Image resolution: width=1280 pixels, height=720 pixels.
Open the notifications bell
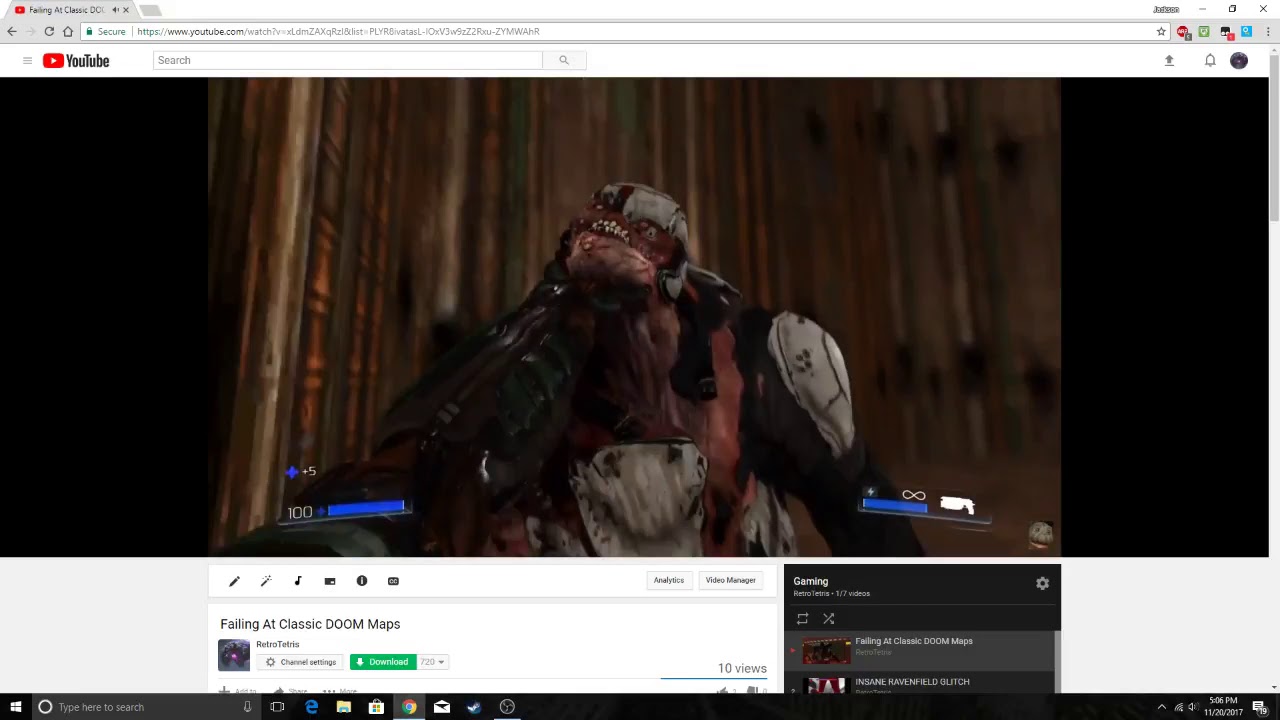click(1210, 61)
